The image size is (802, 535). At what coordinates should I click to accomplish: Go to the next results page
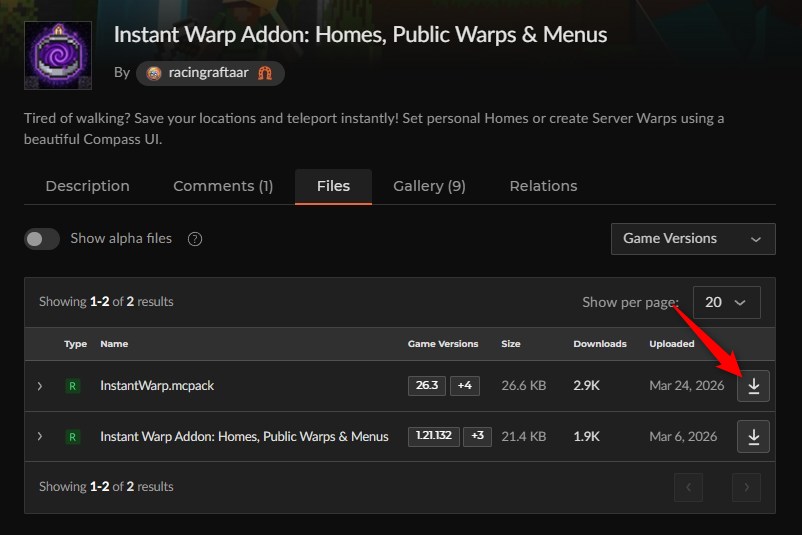click(x=746, y=487)
